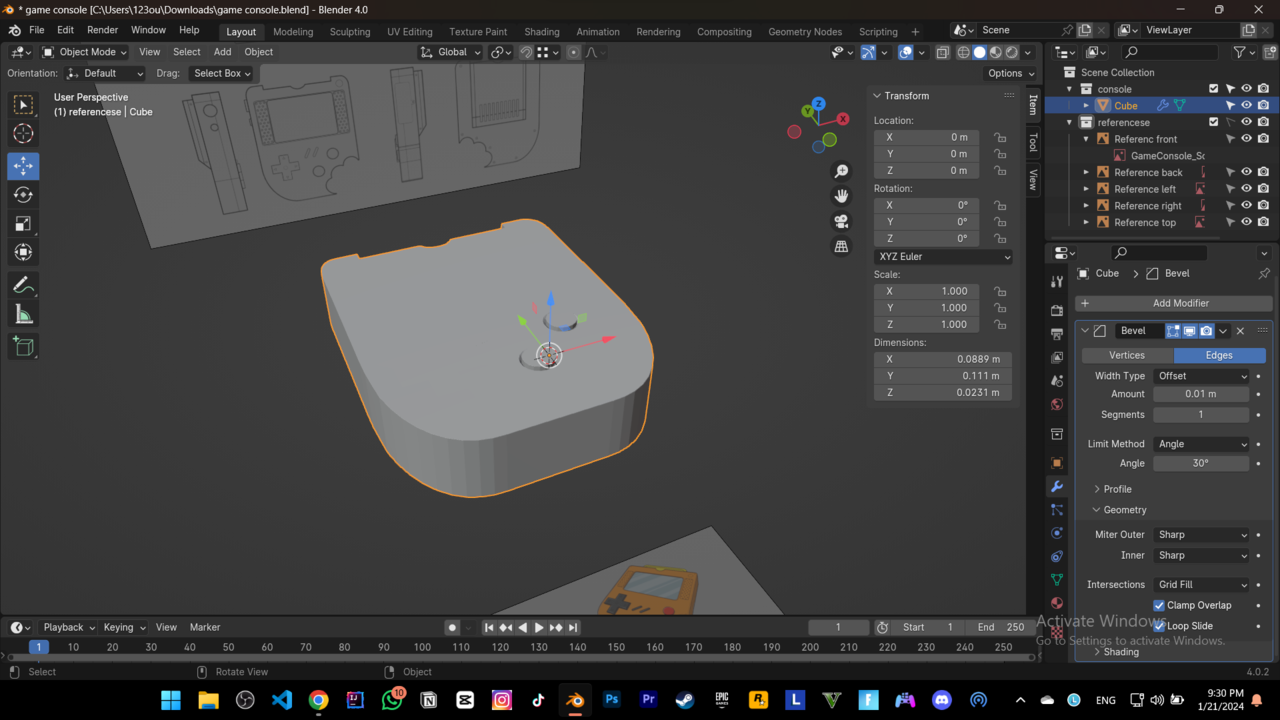Toggle proportional editing

point(573,52)
